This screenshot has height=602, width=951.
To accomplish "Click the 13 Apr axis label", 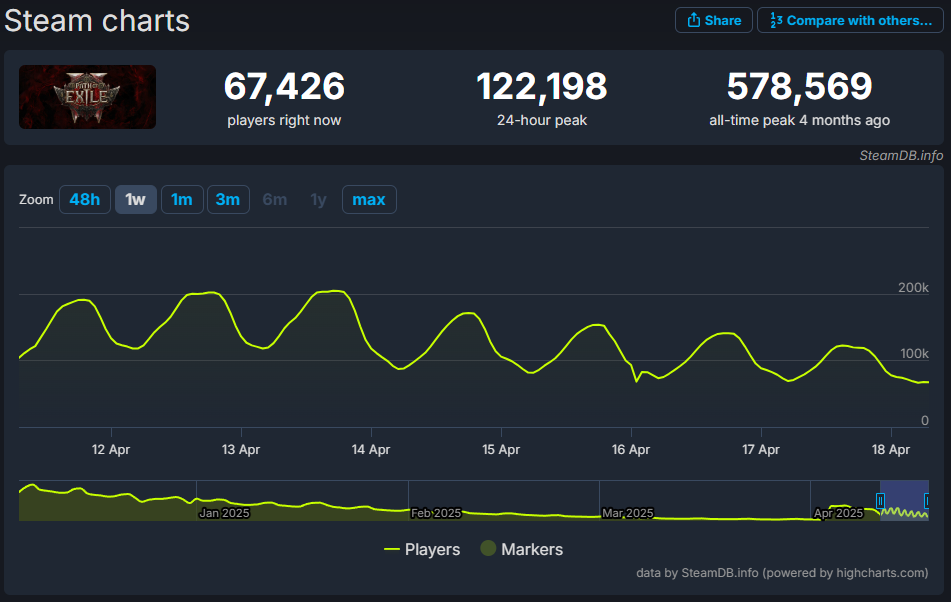I will [241, 450].
